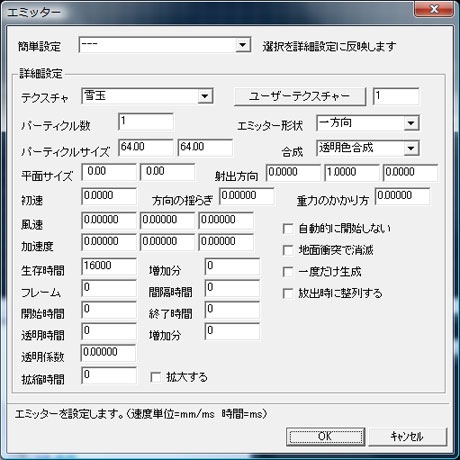
Task: Click the 増加分 field beside 透明時間
Action: coord(232,331)
